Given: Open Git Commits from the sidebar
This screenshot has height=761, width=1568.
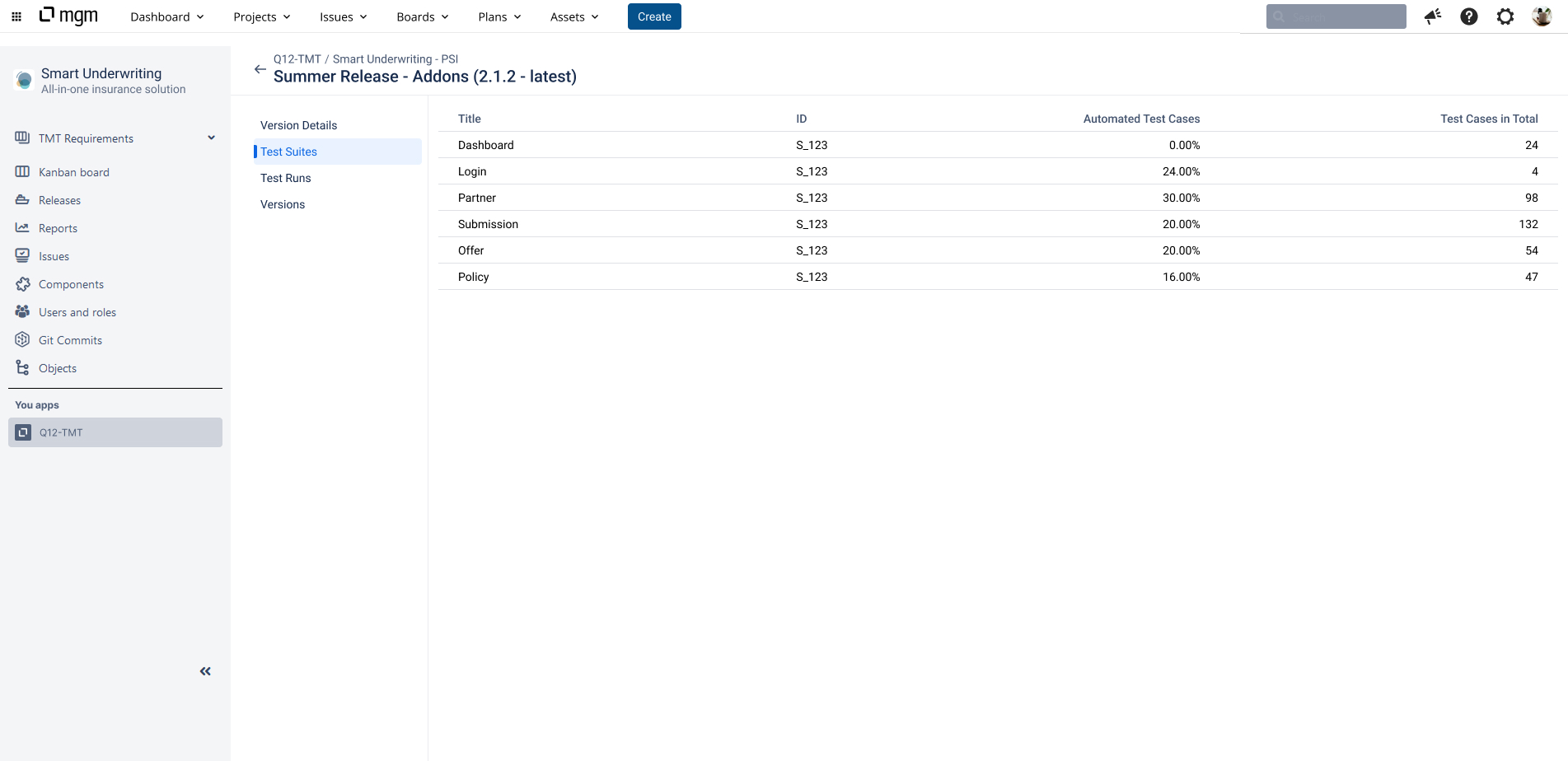Looking at the screenshot, I should point(70,339).
